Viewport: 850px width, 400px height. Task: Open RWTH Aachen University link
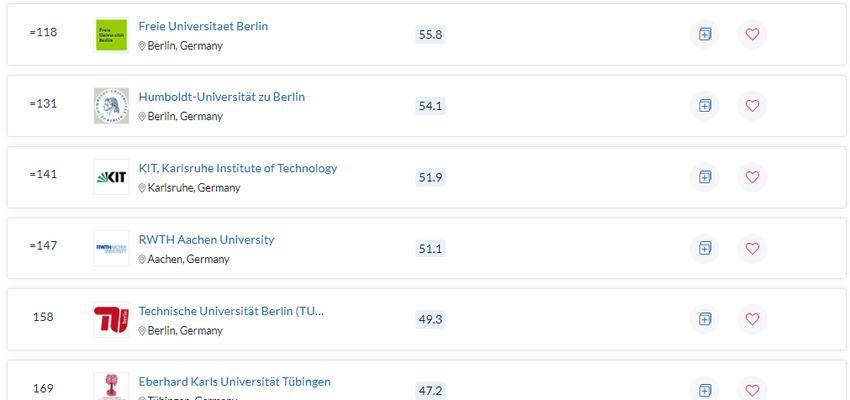[x=207, y=239]
